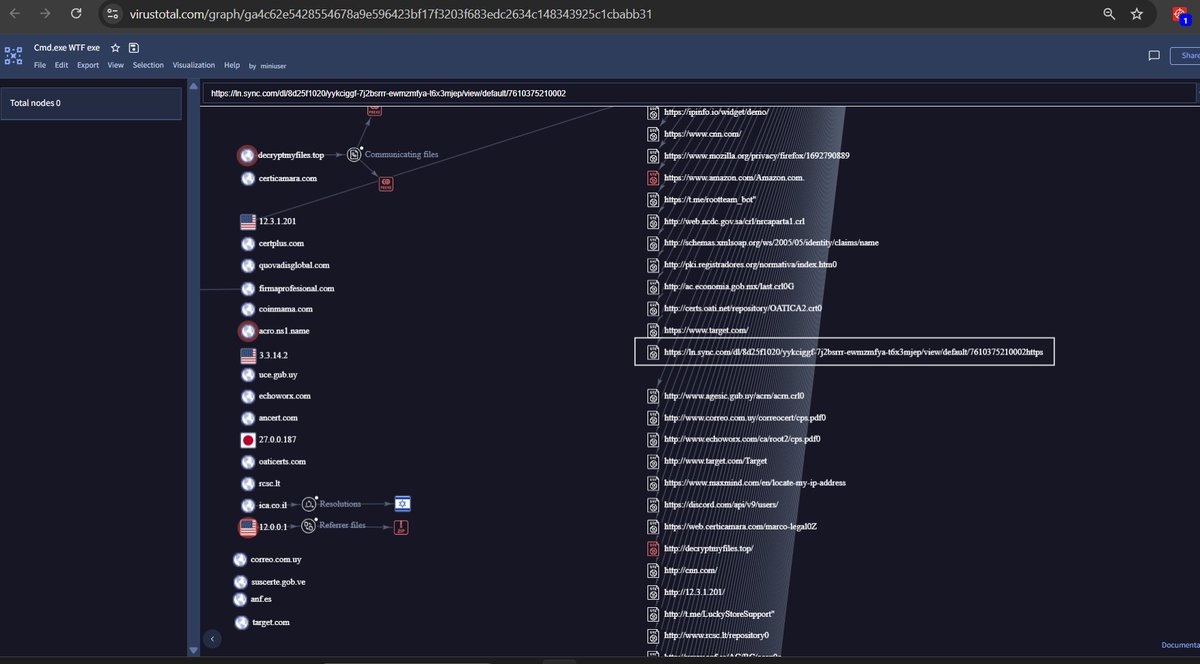Viewport: 1200px width, 664px height.
Task: Open the File menu
Action: pyautogui.click(x=40, y=65)
